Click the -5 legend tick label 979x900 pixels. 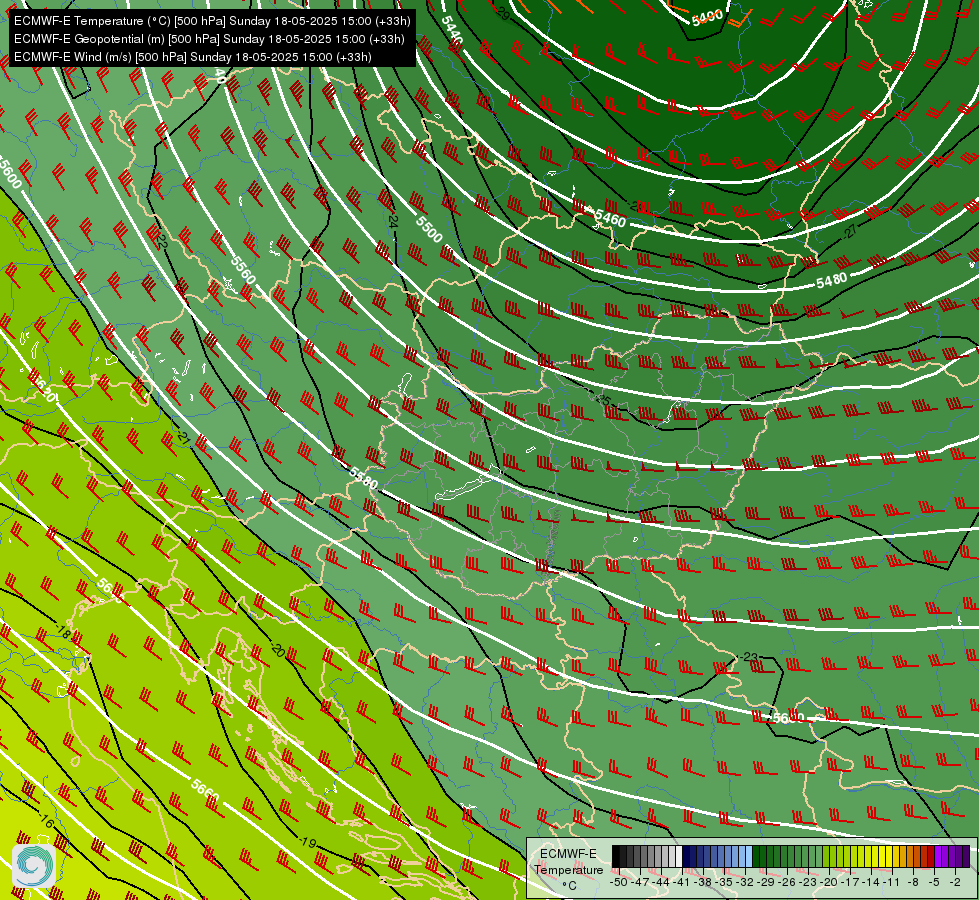point(934,882)
